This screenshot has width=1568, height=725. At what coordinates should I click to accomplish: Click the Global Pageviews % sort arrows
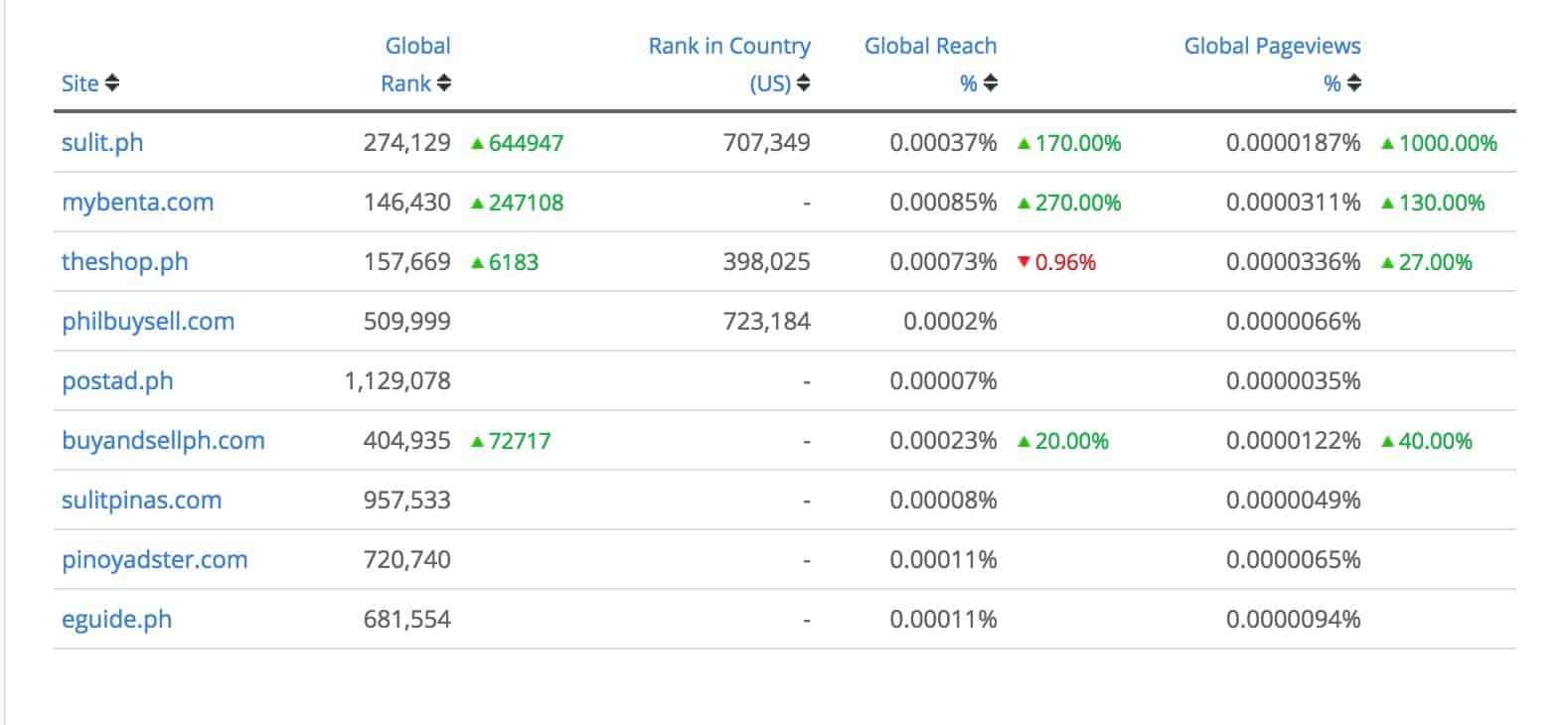[1354, 83]
